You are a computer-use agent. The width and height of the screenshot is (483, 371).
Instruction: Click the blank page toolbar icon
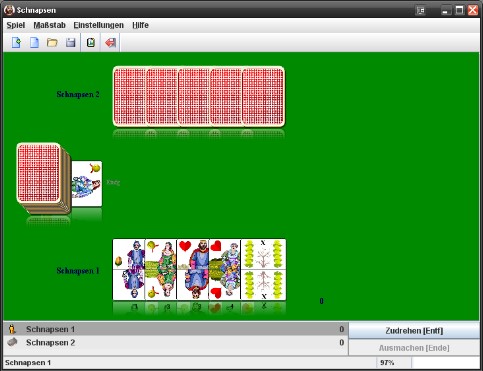(34, 43)
